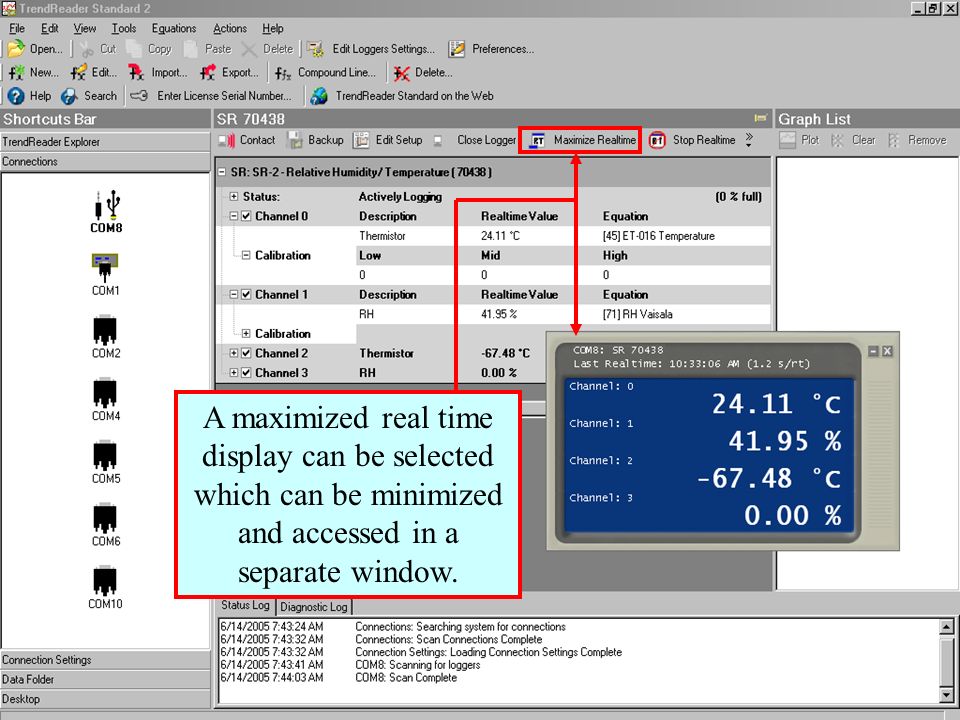Click Maximize Realtime button
The height and width of the screenshot is (720, 960).
580,140
